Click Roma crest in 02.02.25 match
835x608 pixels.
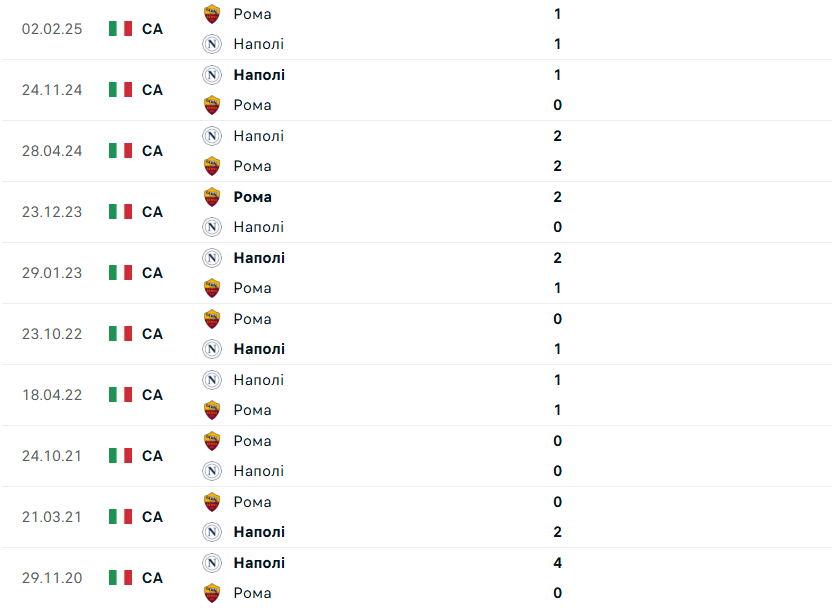(211, 14)
